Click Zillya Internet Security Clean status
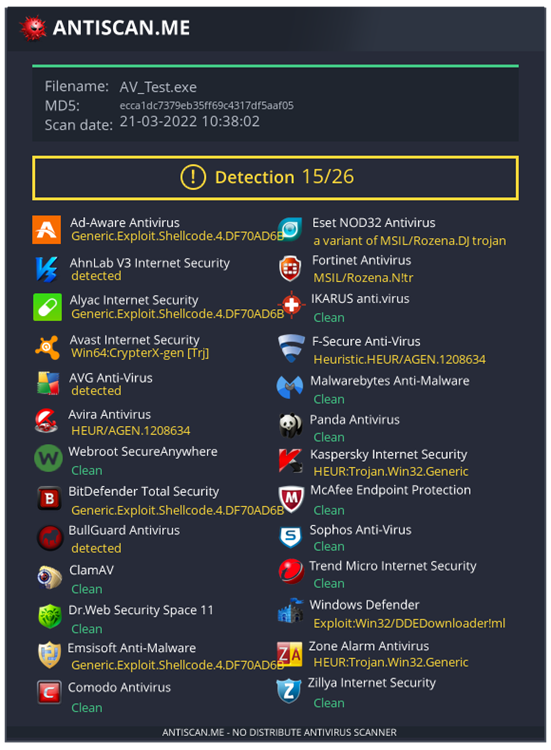 (x=329, y=703)
